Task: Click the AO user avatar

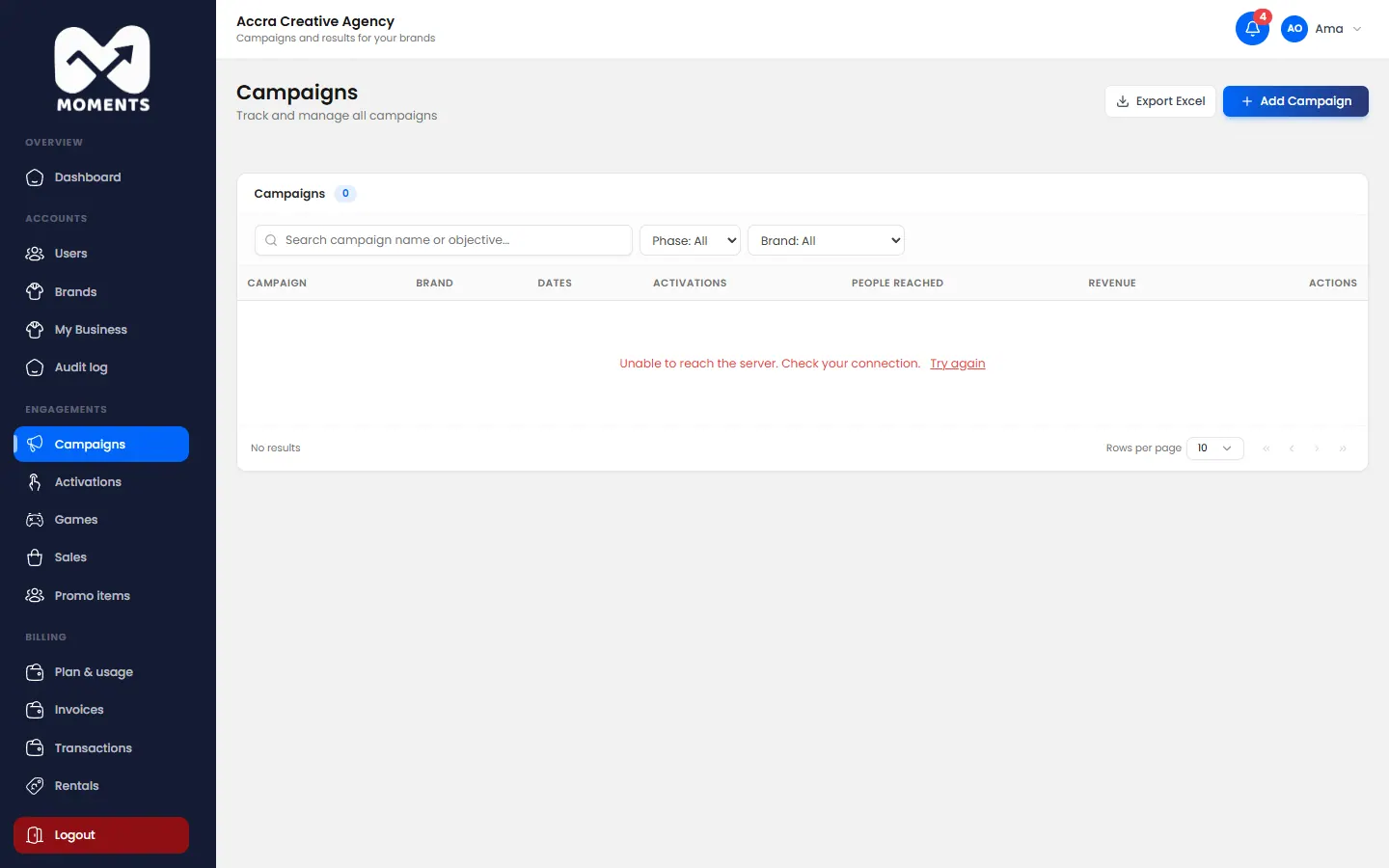Action: tap(1294, 29)
